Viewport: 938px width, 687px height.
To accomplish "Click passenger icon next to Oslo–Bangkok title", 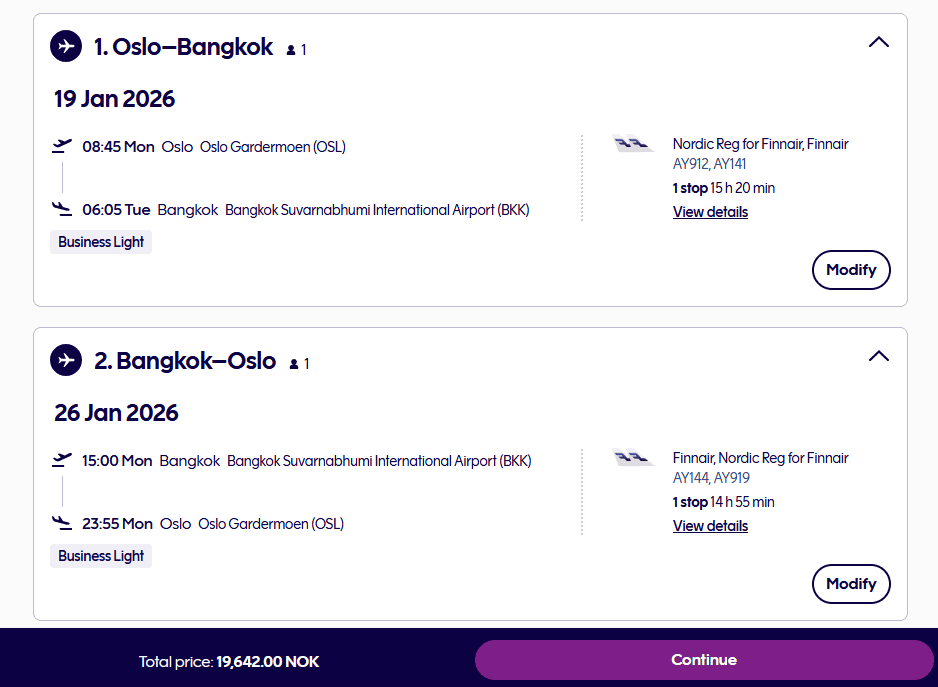I will tap(291, 49).
